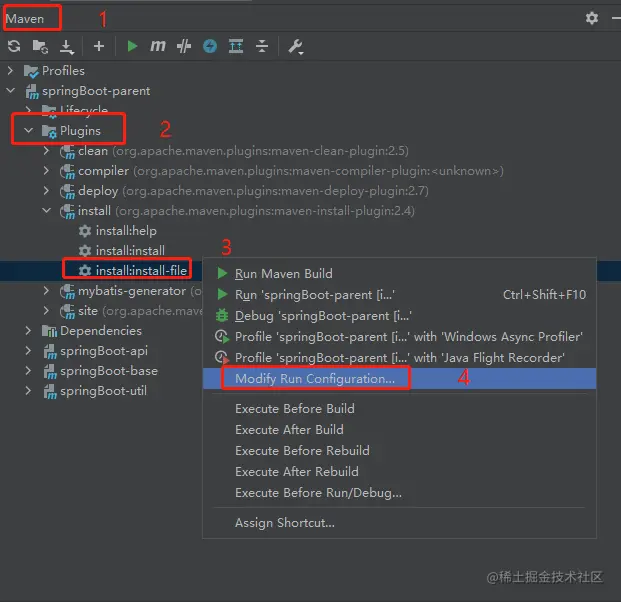Select the install:install-file goal
This screenshot has height=602, width=621.
point(141,271)
